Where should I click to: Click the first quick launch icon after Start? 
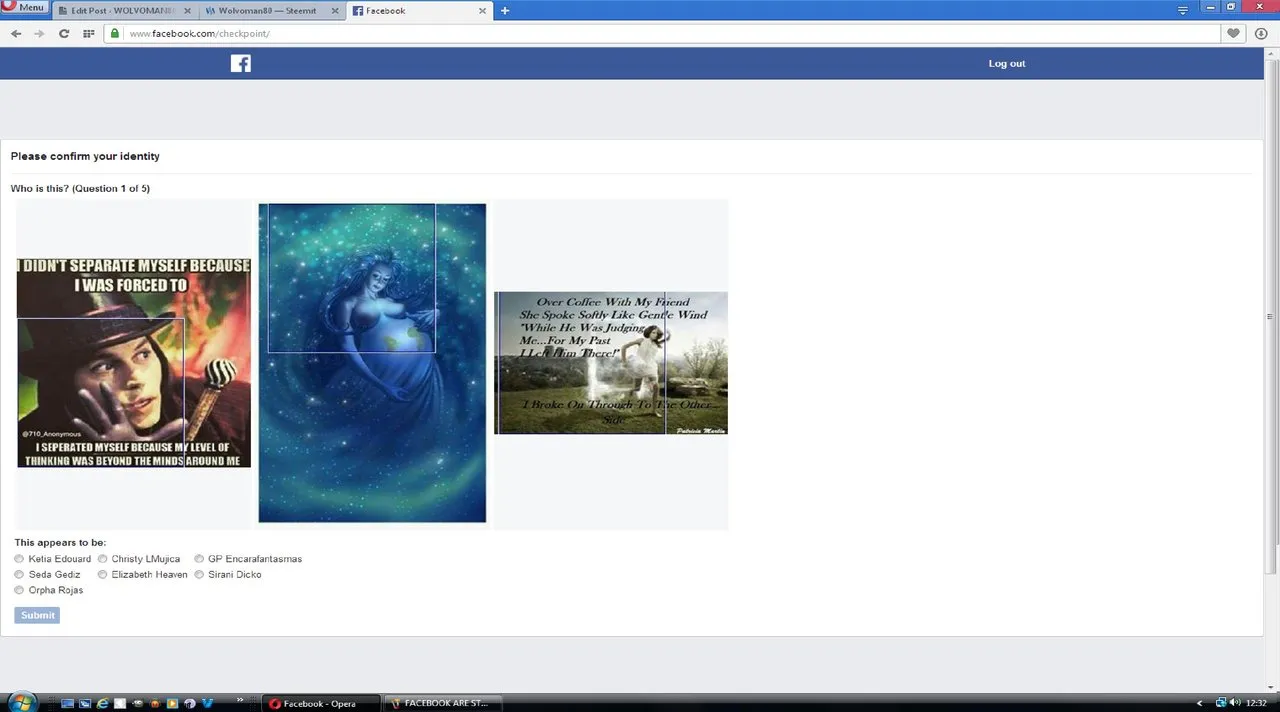point(68,703)
